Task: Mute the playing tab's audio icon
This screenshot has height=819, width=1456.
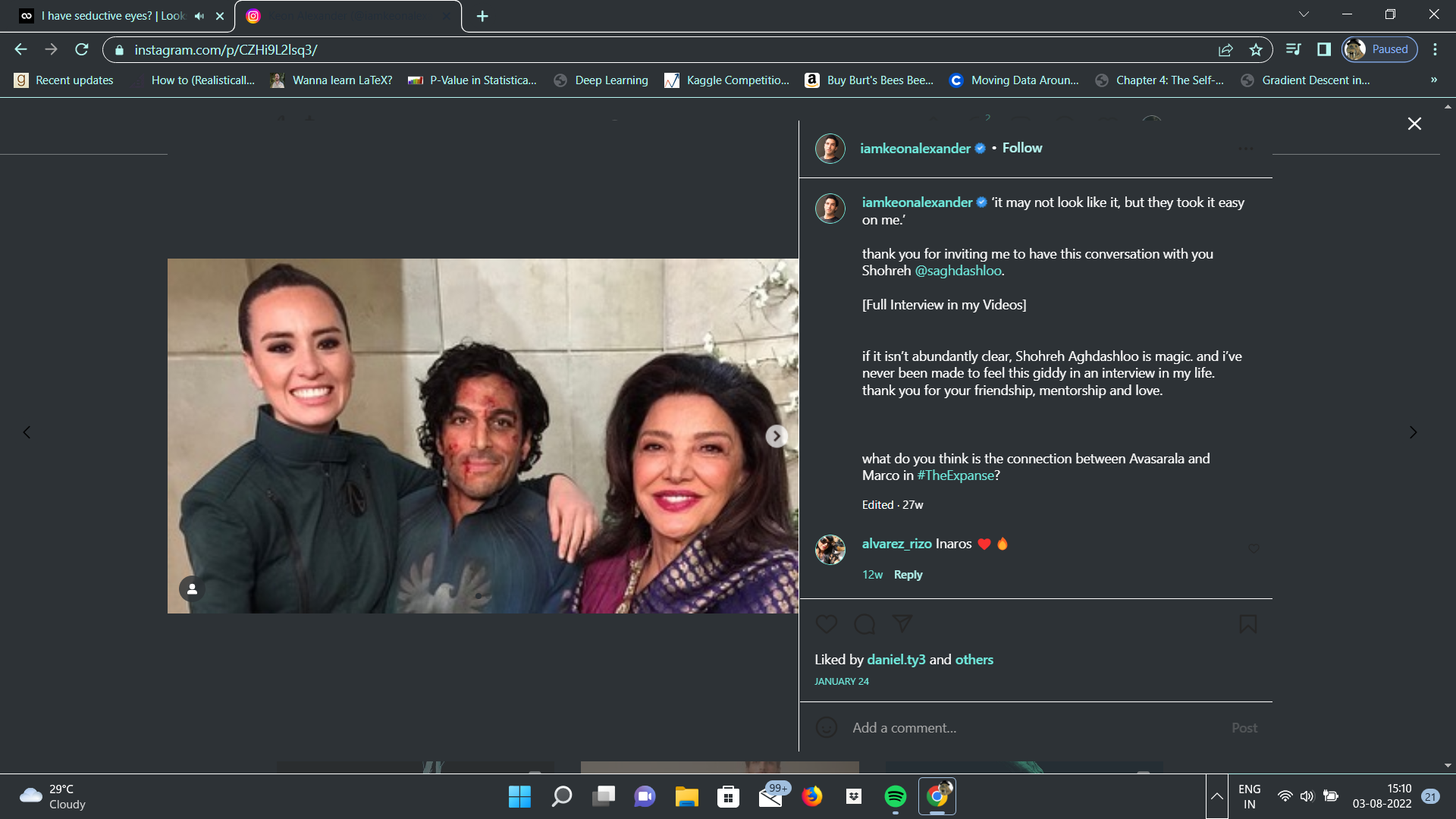Action: click(x=199, y=16)
